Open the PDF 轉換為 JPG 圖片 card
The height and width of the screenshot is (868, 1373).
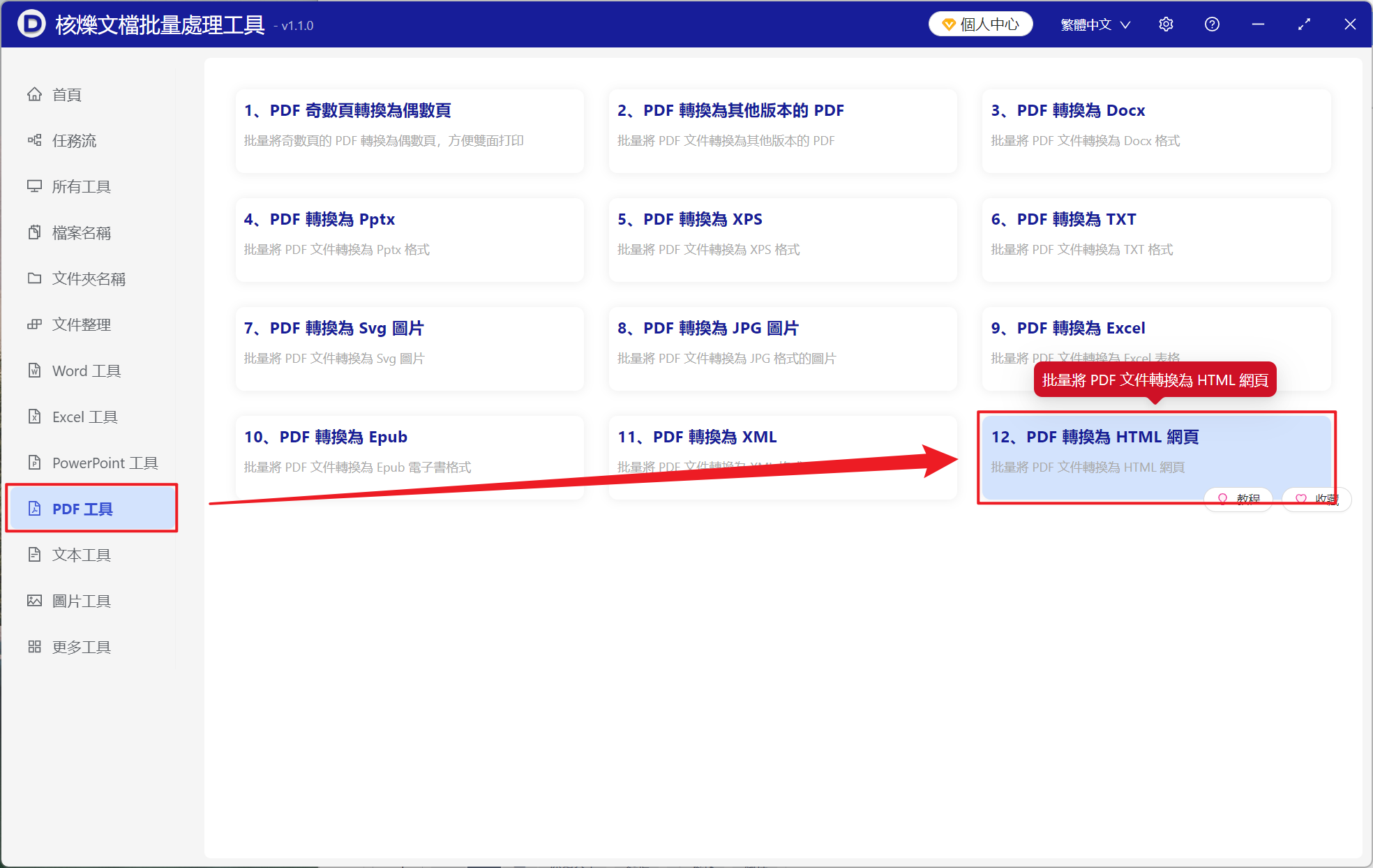[782, 348]
